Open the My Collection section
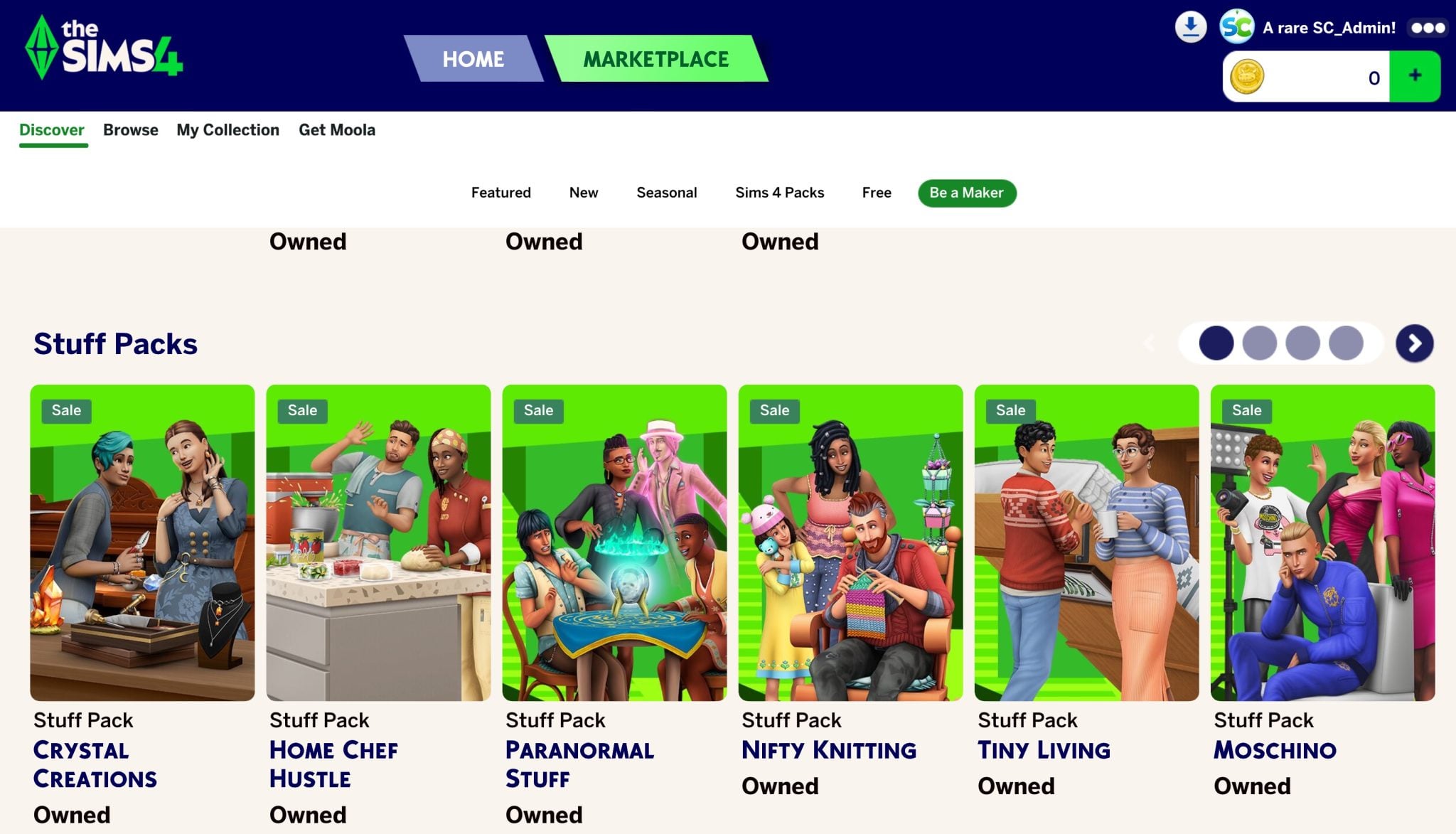 (x=227, y=130)
